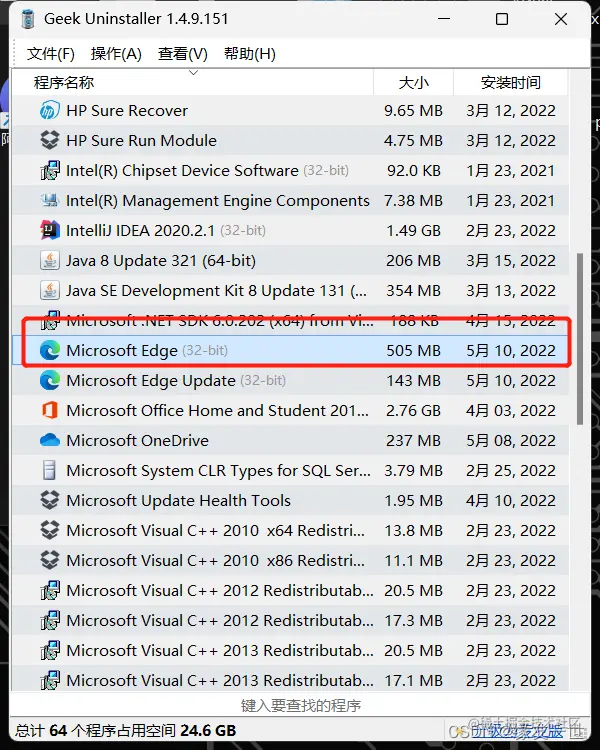
Task: Click the Microsoft Edge Update icon
Action: point(50,381)
